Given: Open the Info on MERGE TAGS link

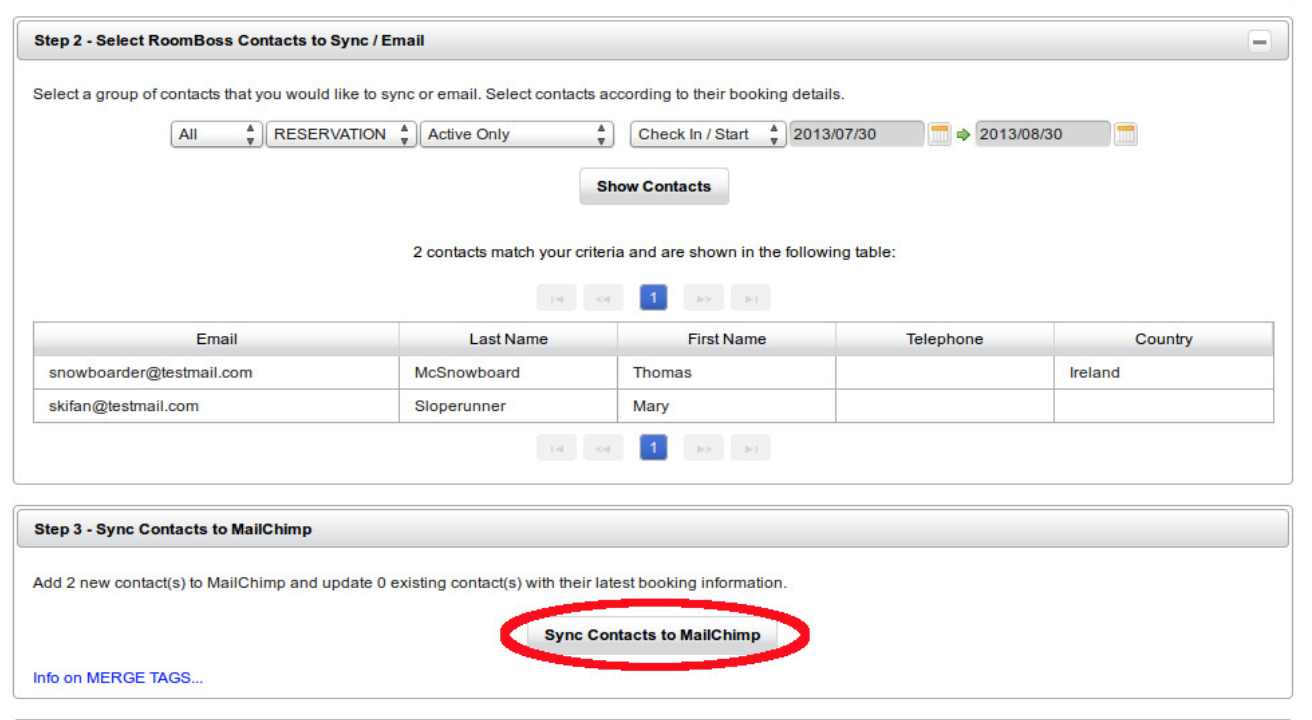Looking at the screenshot, I should (x=118, y=678).
